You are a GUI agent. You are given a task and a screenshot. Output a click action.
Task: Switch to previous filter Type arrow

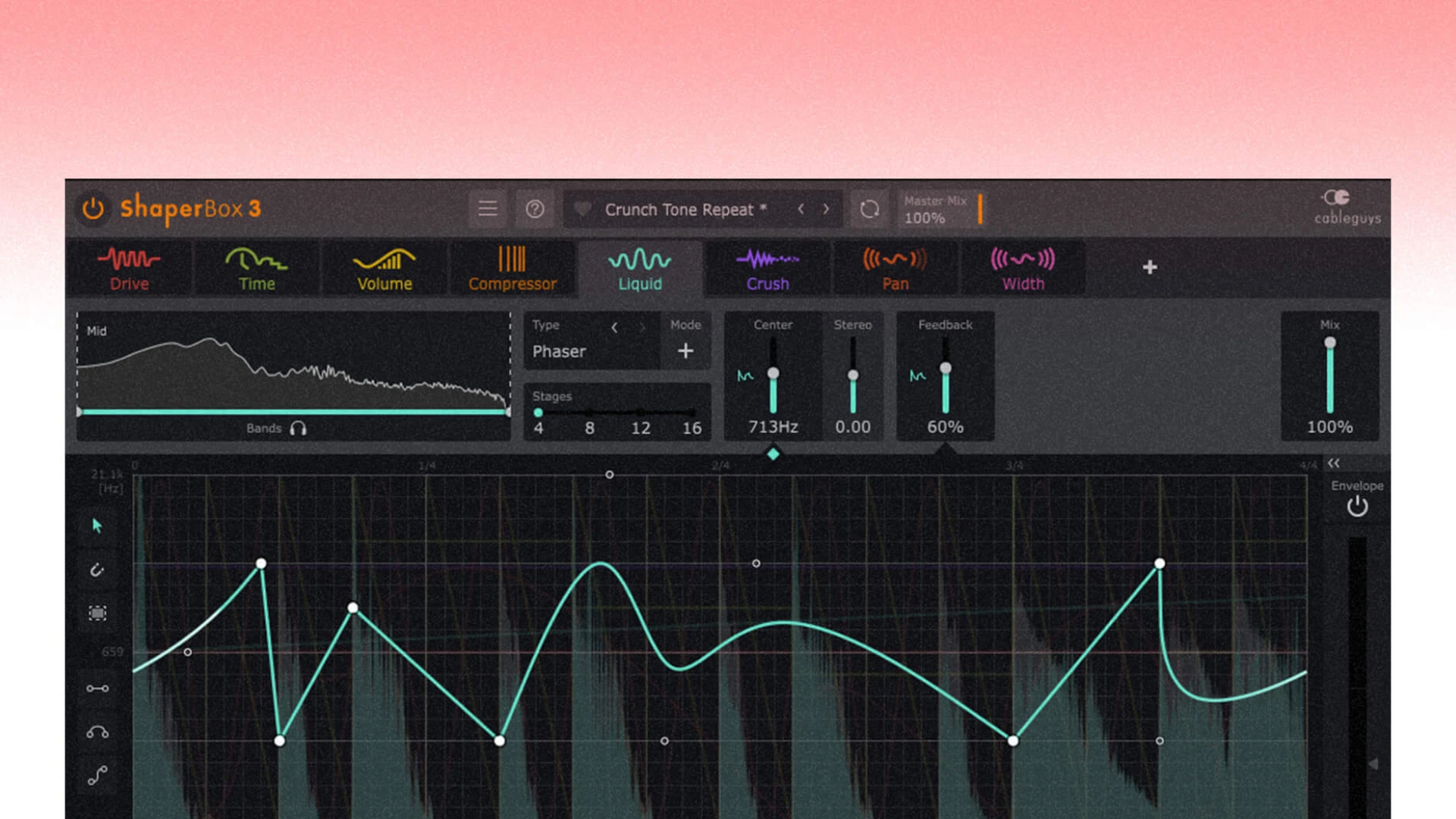(614, 328)
